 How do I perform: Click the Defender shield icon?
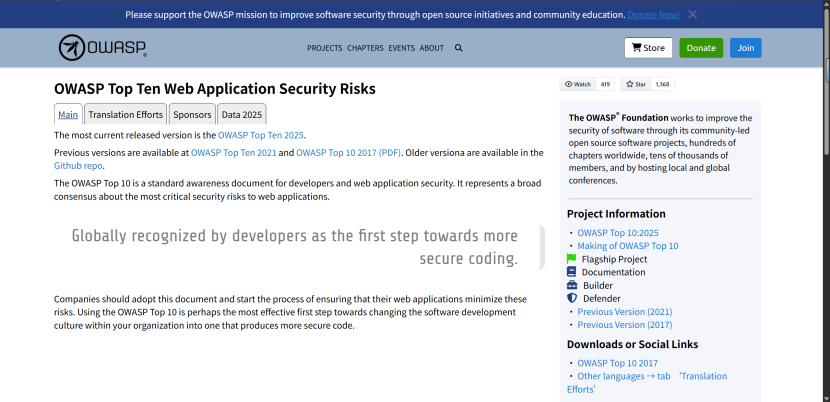[x=572, y=298]
